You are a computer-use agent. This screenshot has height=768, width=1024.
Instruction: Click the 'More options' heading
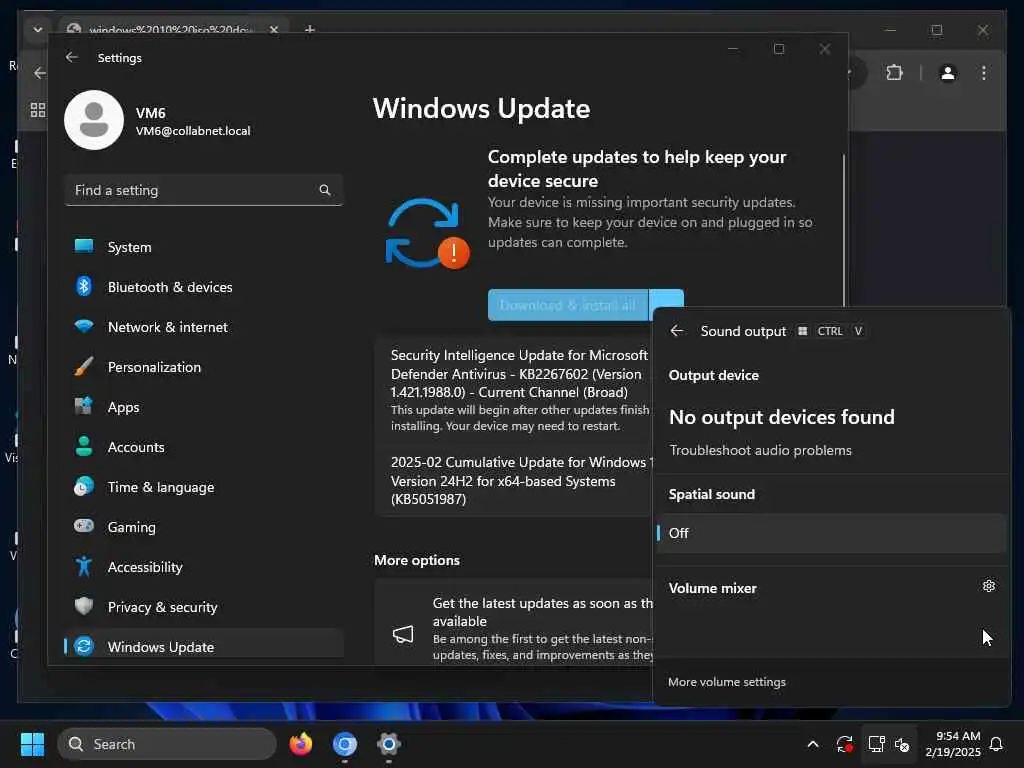coord(417,560)
